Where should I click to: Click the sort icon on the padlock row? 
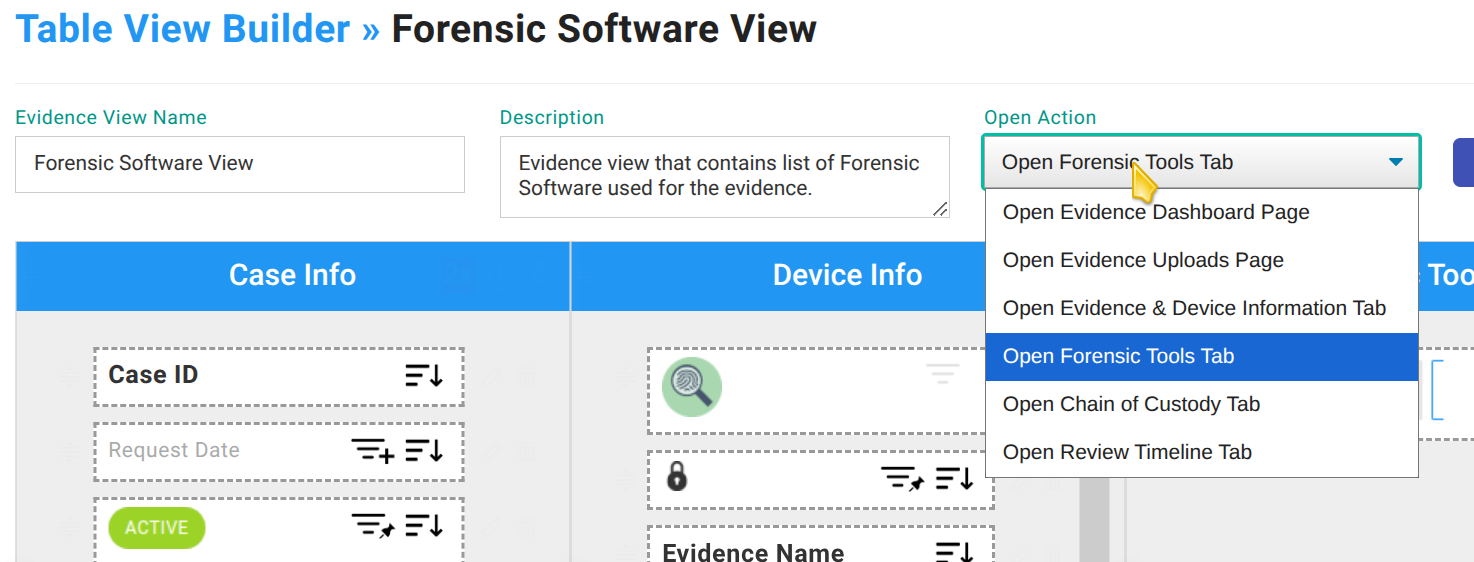pos(954,479)
